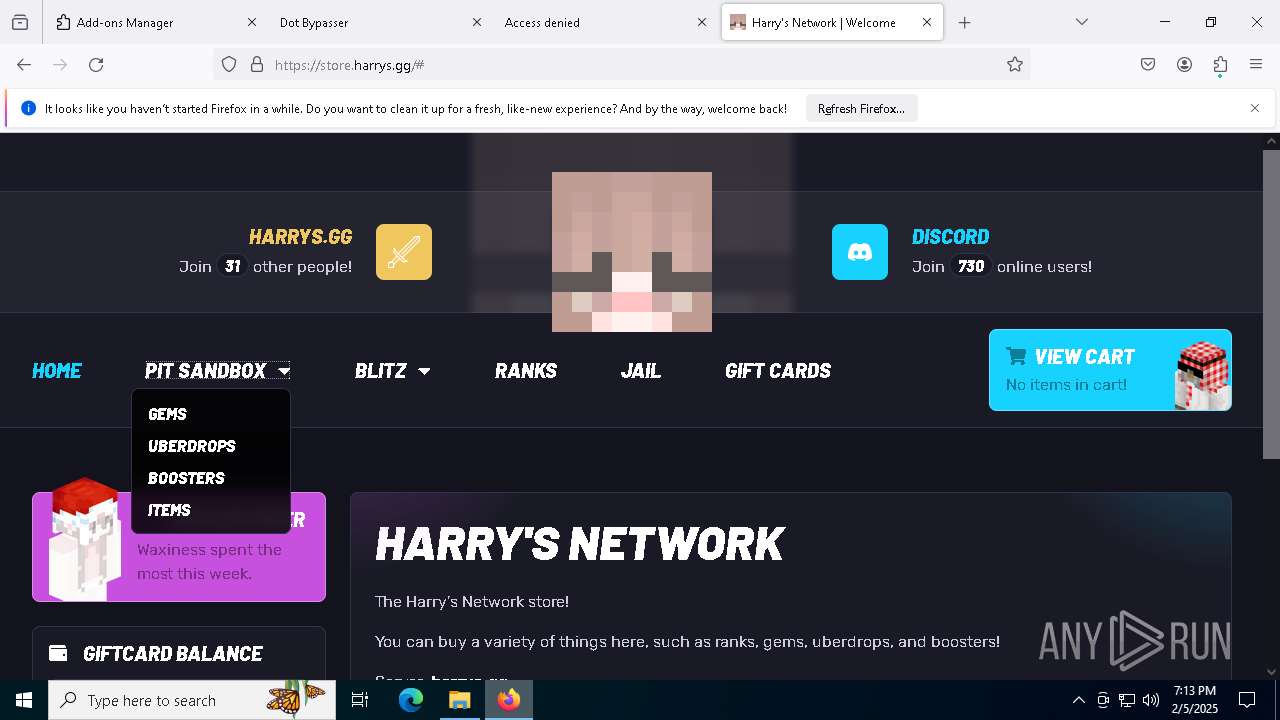Close the Dot Bypasser tab
Image resolution: width=1280 pixels, height=720 pixels.
[x=477, y=22]
